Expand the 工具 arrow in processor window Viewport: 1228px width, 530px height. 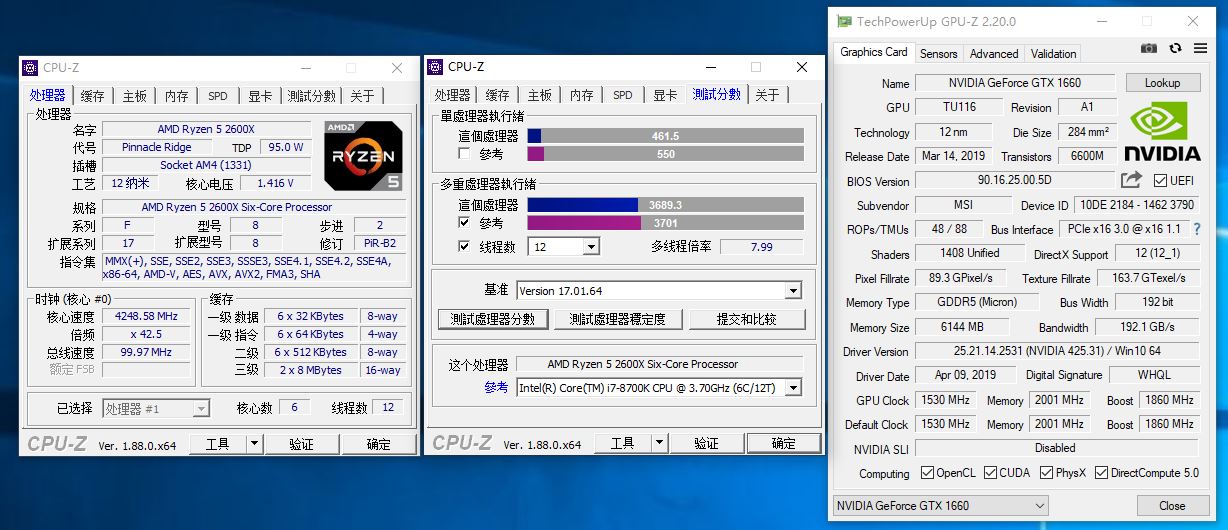click(254, 444)
